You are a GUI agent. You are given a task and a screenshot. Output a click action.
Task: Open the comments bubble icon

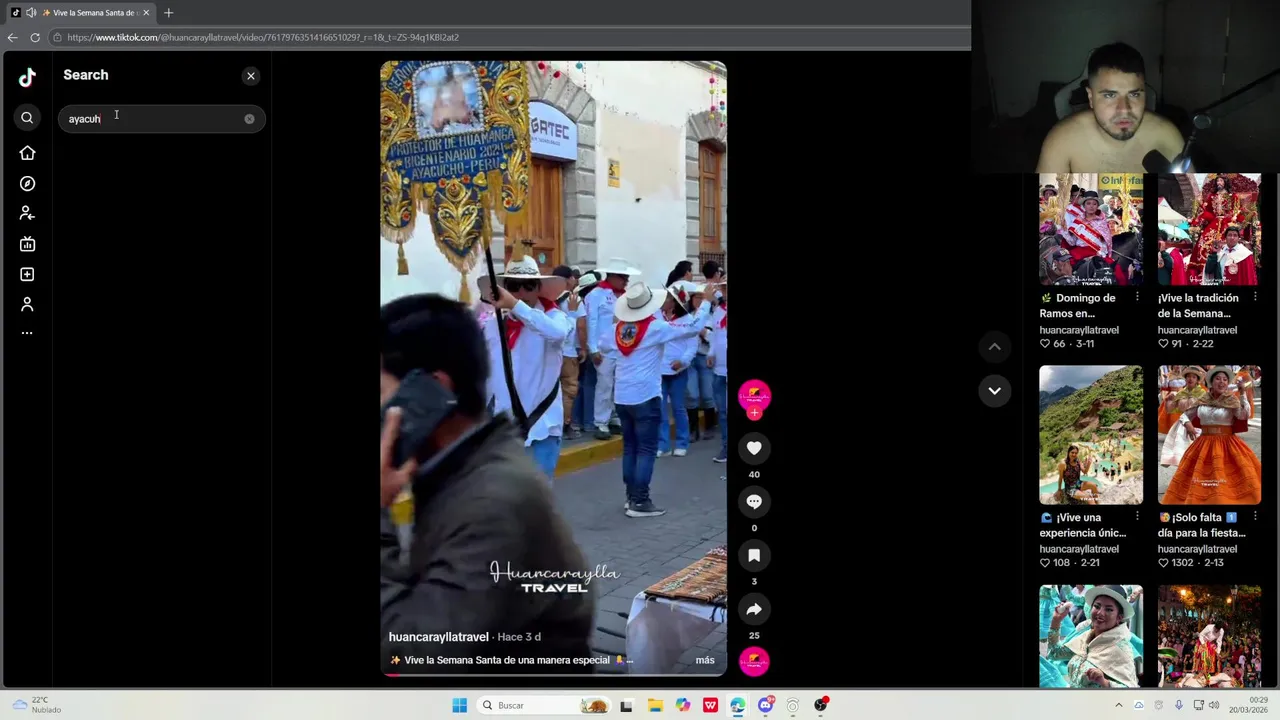point(754,502)
